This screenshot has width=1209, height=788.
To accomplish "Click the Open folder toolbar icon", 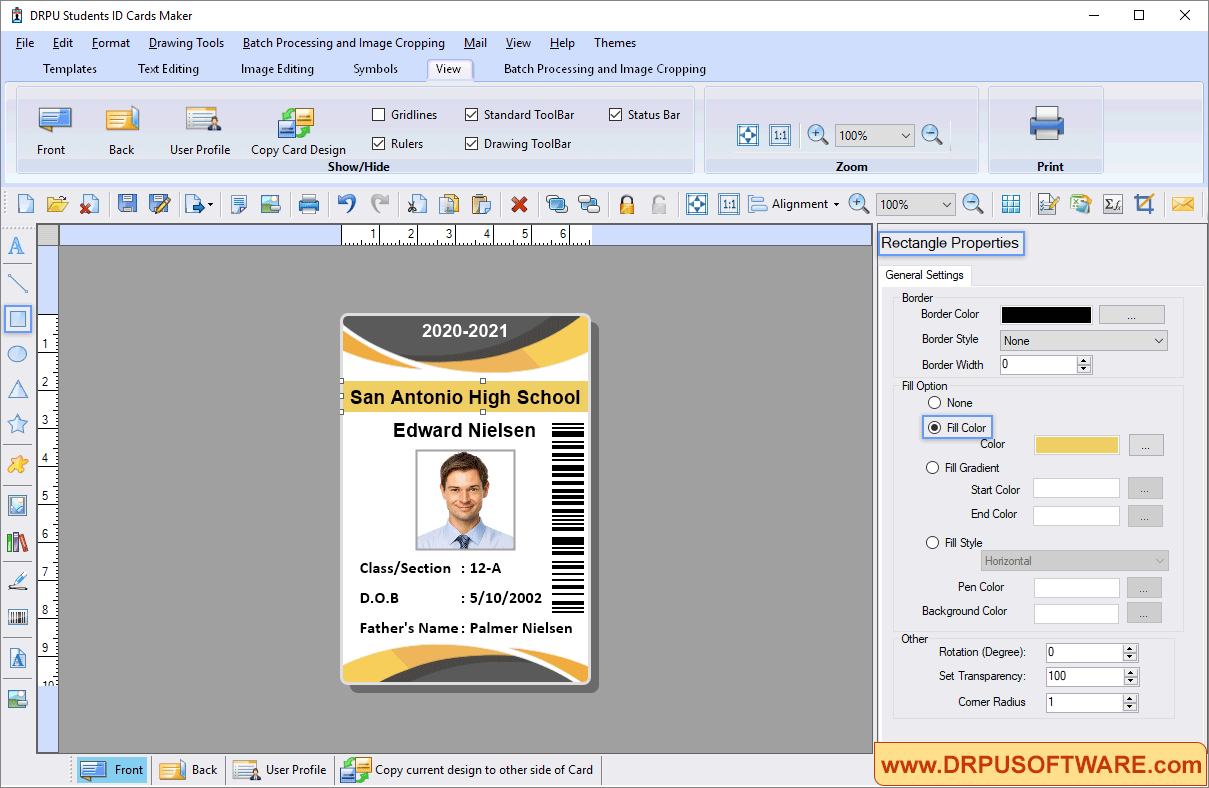I will click(x=57, y=204).
